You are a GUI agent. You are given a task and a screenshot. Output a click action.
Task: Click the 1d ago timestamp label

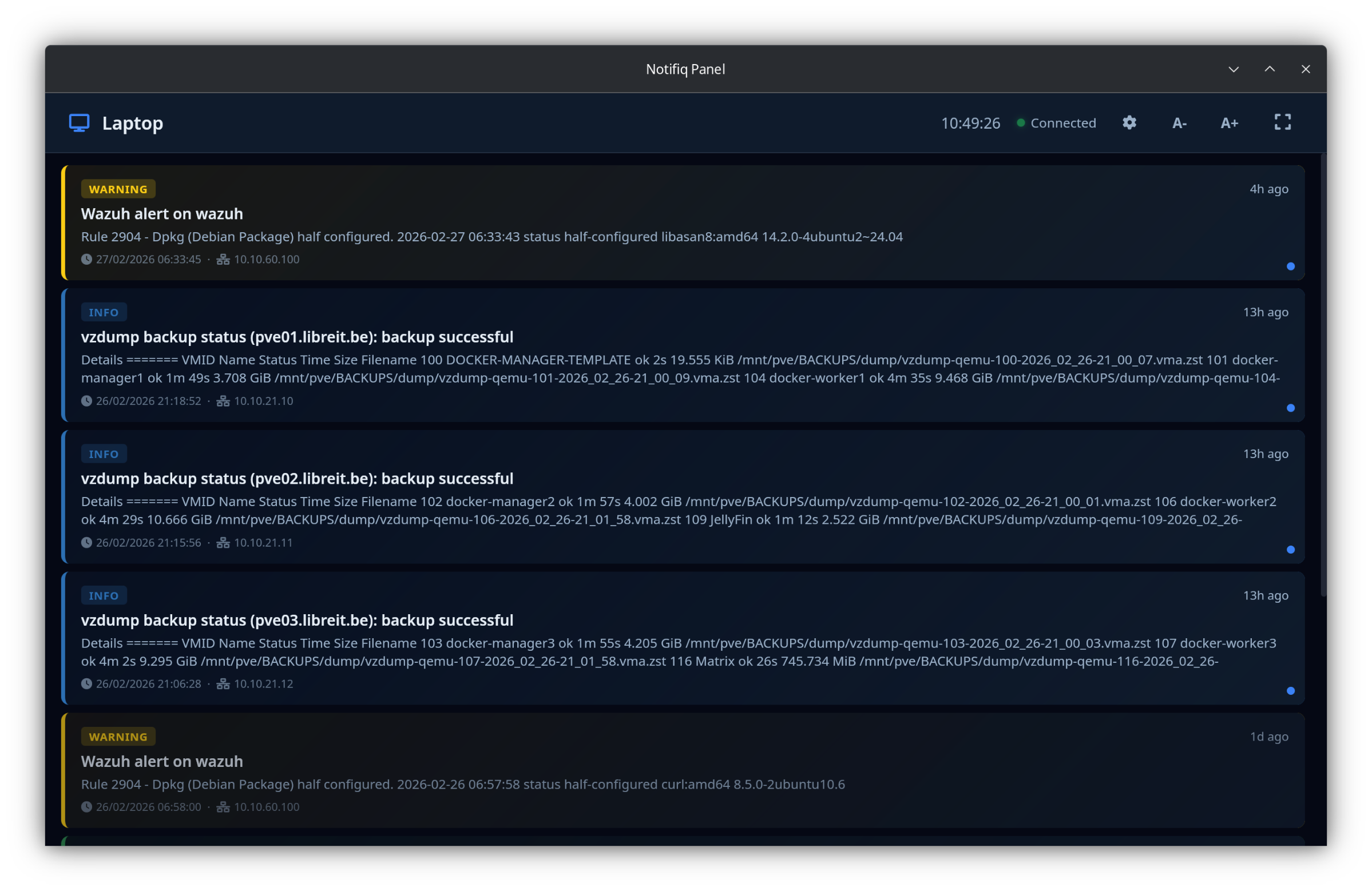(1268, 737)
